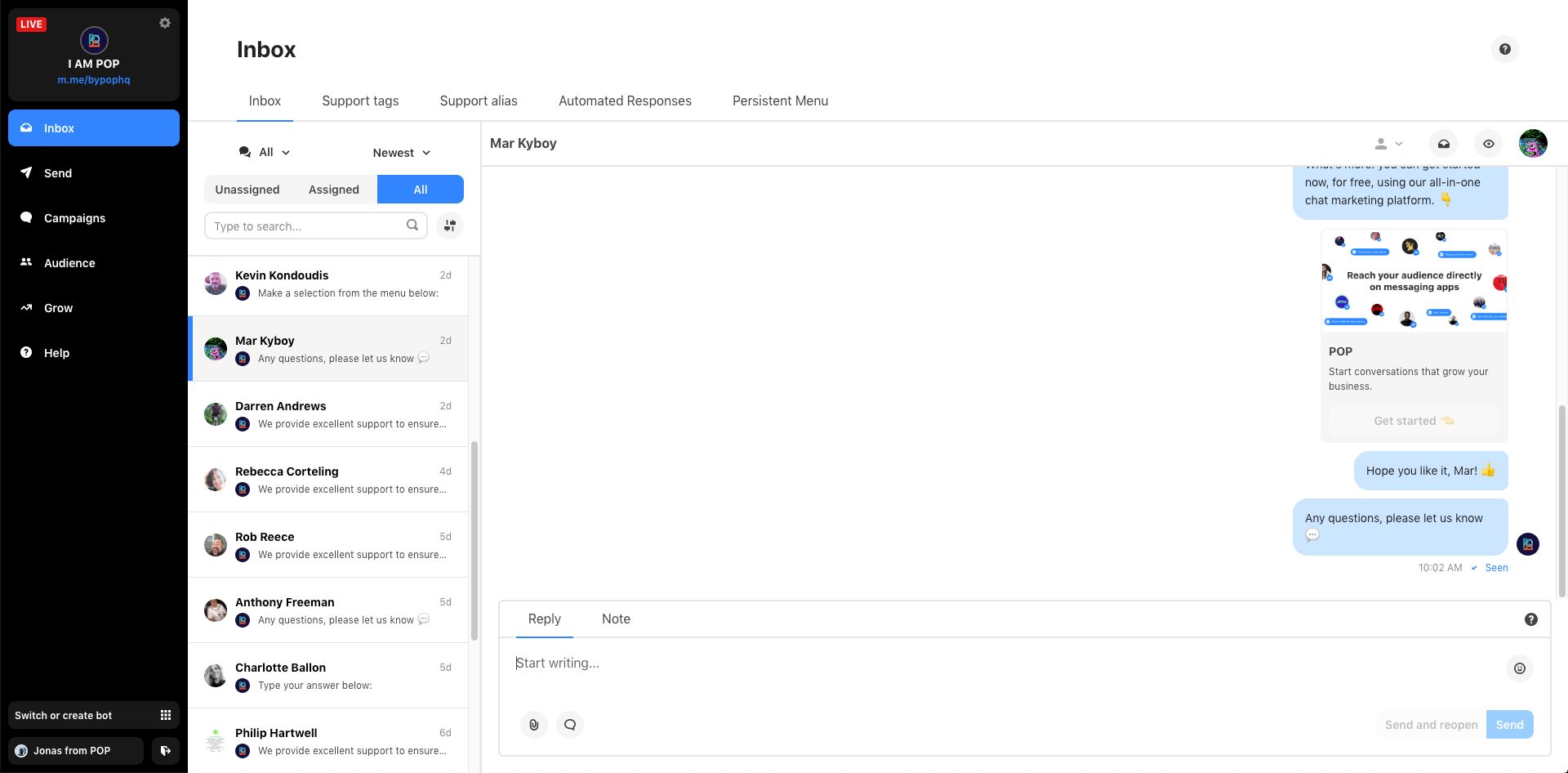Select the Send icon in the sidebar
1568x773 pixels.
[x=57, y=172]
